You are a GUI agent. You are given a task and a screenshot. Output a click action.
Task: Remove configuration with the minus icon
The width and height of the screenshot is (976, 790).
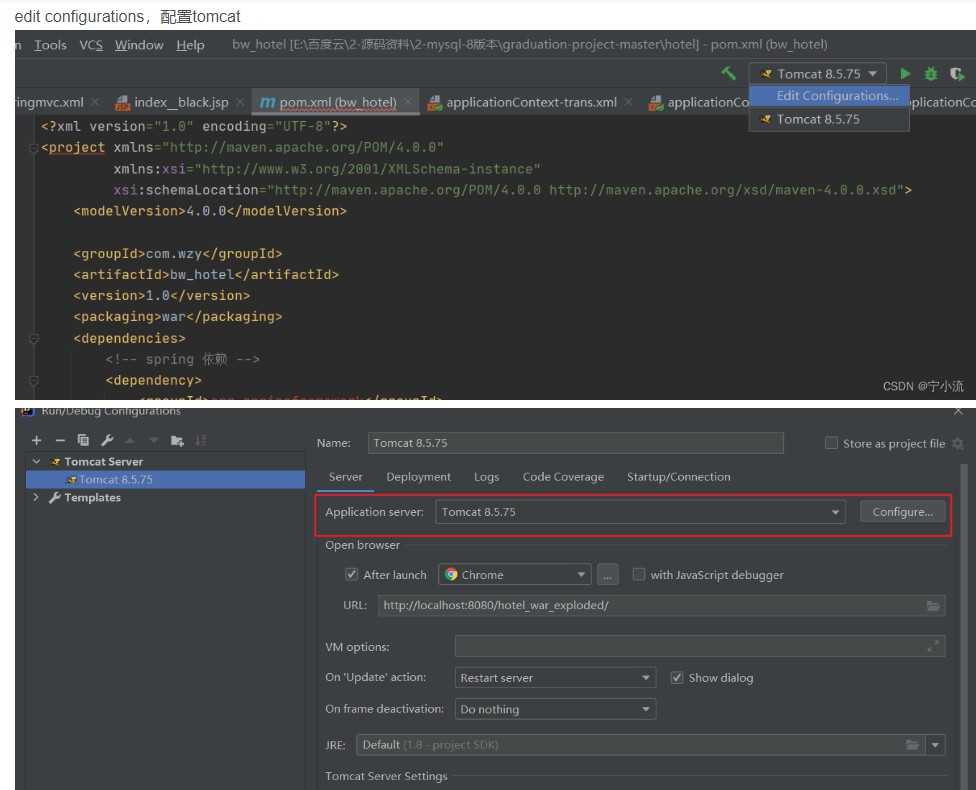click(x=60, y=441)
